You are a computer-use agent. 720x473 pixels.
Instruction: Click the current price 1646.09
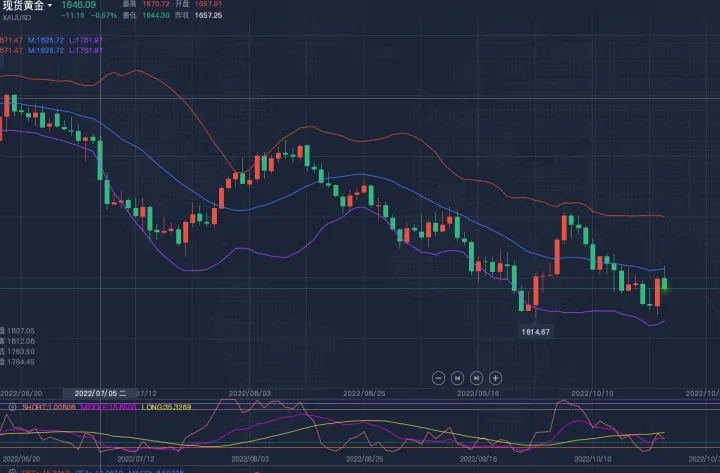pos(77,6)
